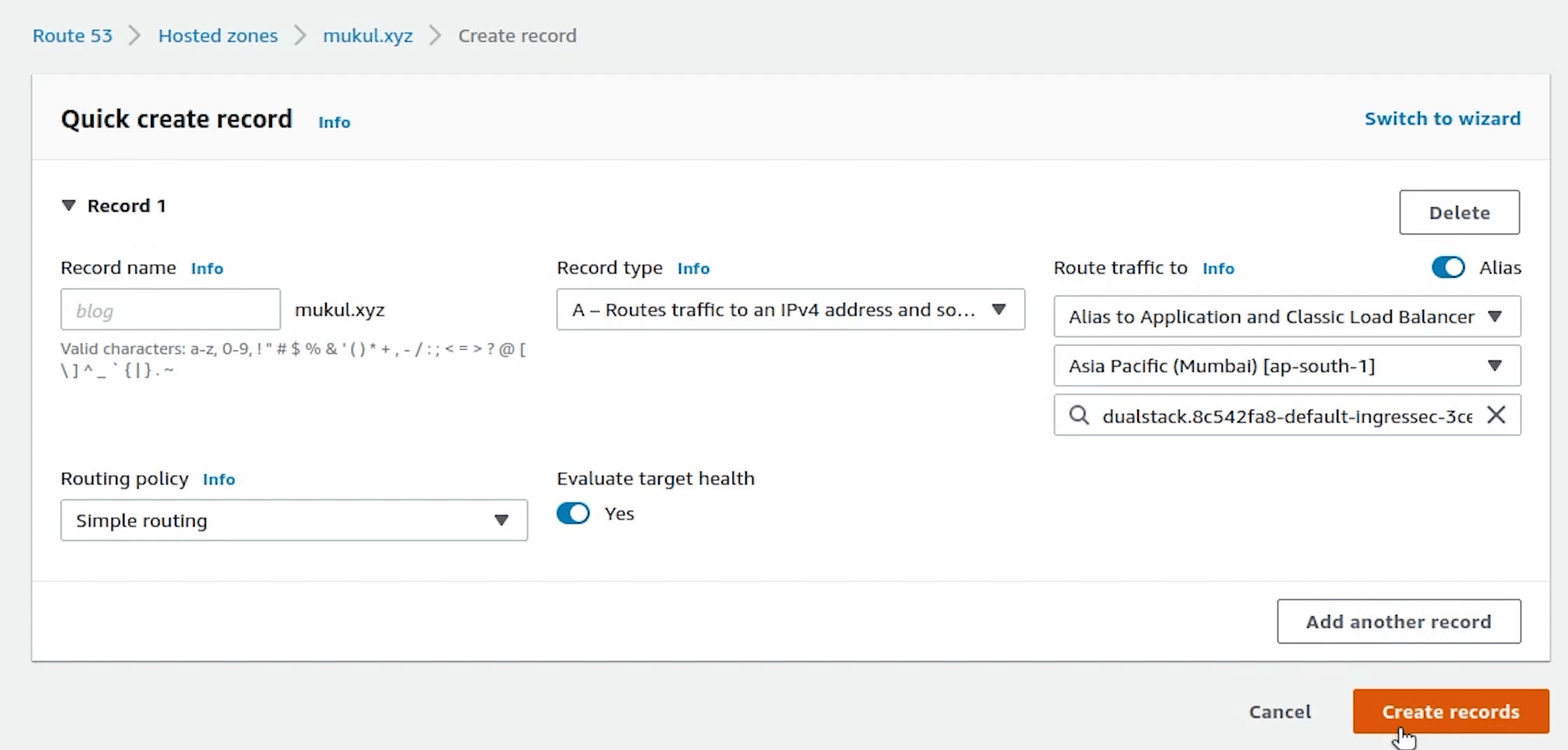Viewport: 1568px width, 750px height.
Task: Navigate to Hosted zones breadcrumb
Action: [x=218, y=36]
